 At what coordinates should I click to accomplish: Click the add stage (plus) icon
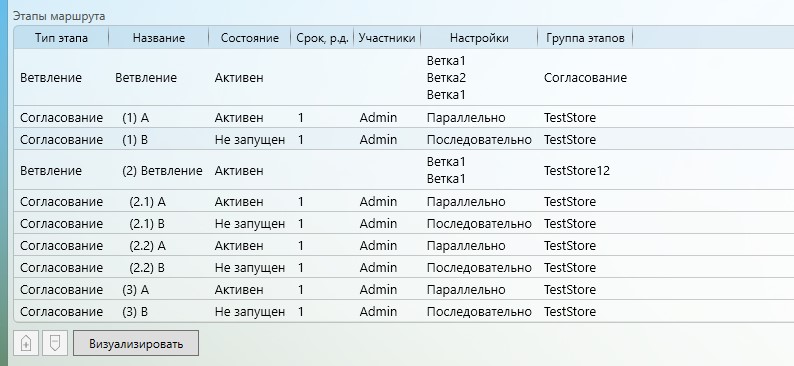tap(26, 343)
